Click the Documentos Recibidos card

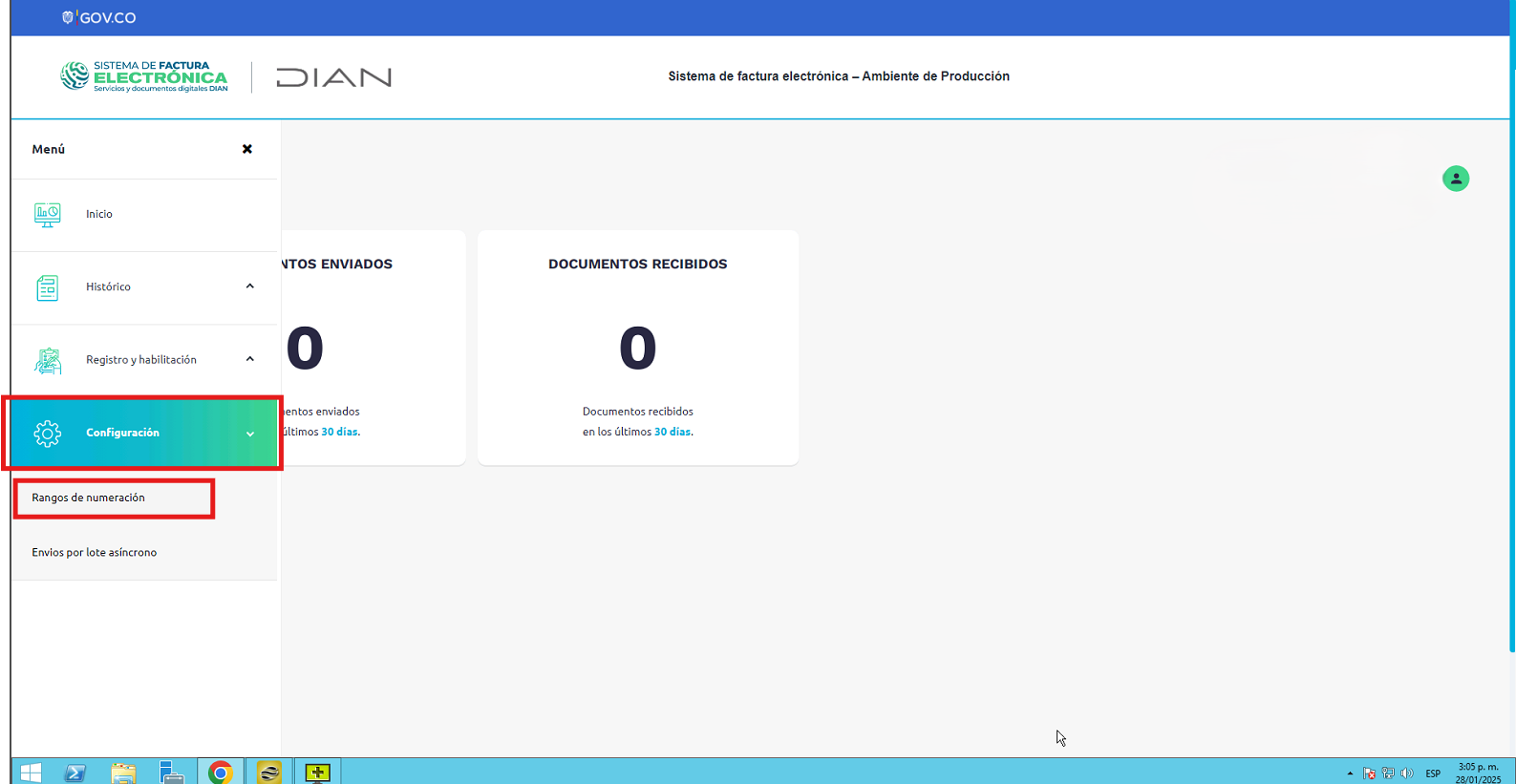coord(637,348)
